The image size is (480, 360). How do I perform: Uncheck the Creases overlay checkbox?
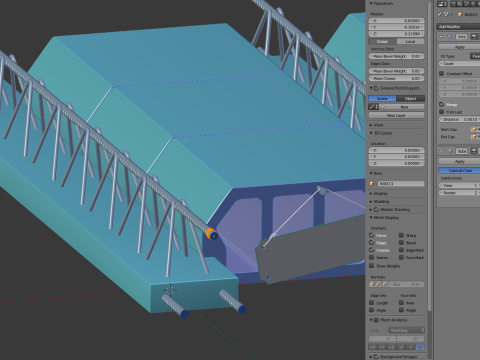coord(371,250)
